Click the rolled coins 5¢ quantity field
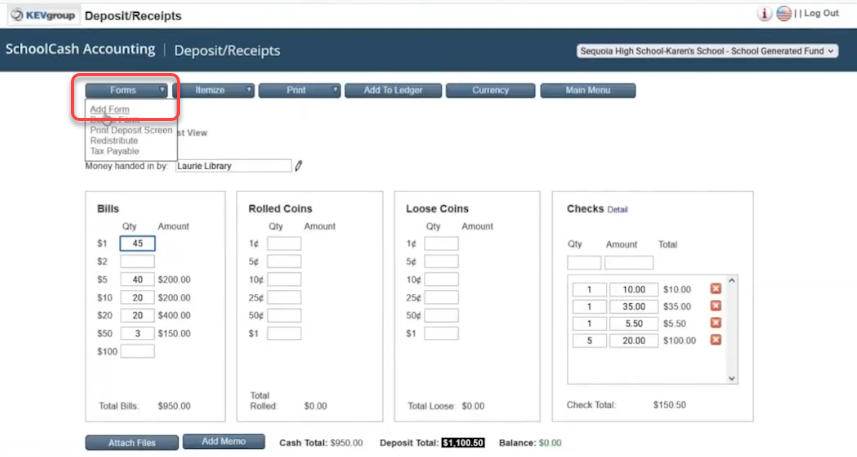This screenshot has height=457, width=857. pyautogui.click(x=284, y=261)
